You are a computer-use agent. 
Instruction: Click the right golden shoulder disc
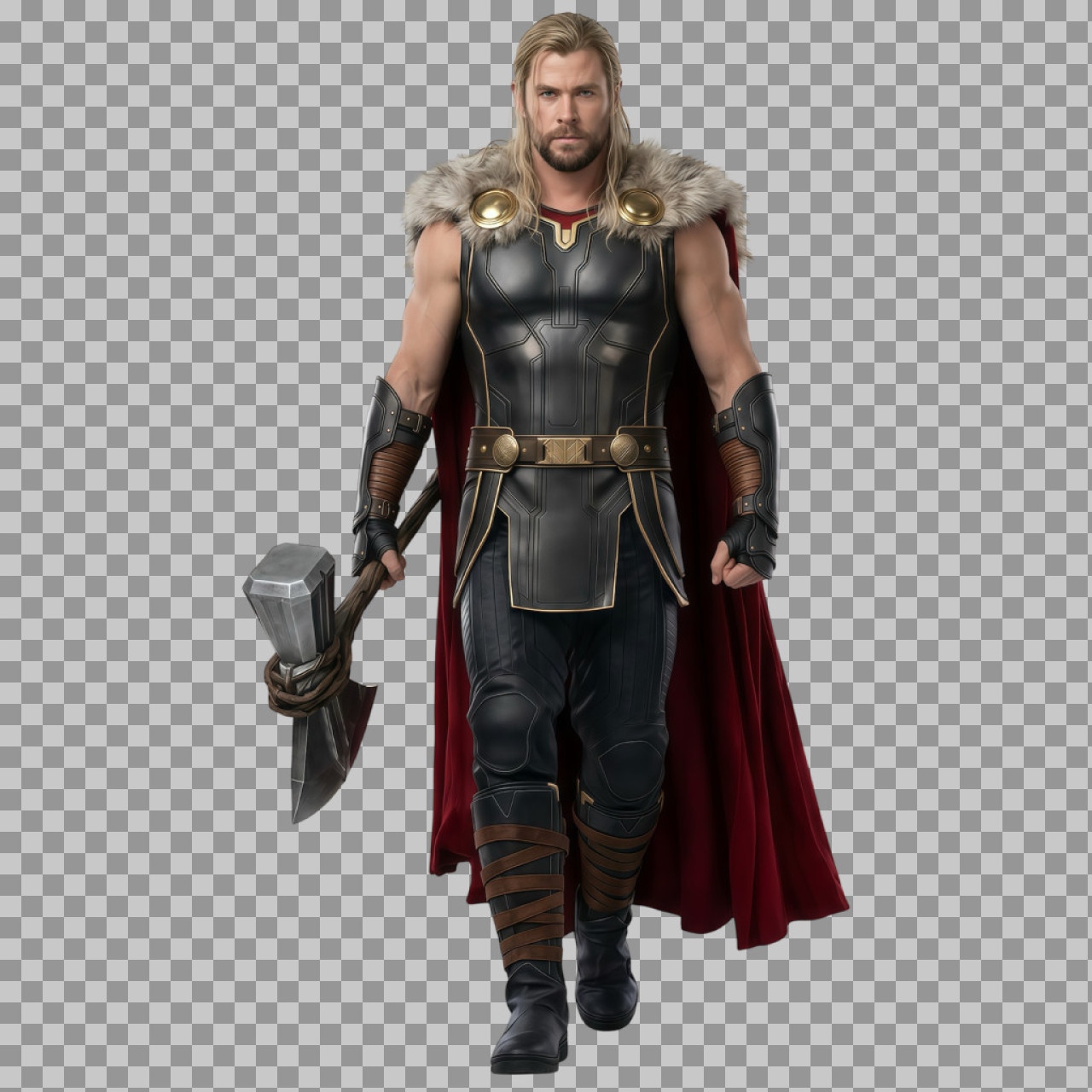(642, 205)
